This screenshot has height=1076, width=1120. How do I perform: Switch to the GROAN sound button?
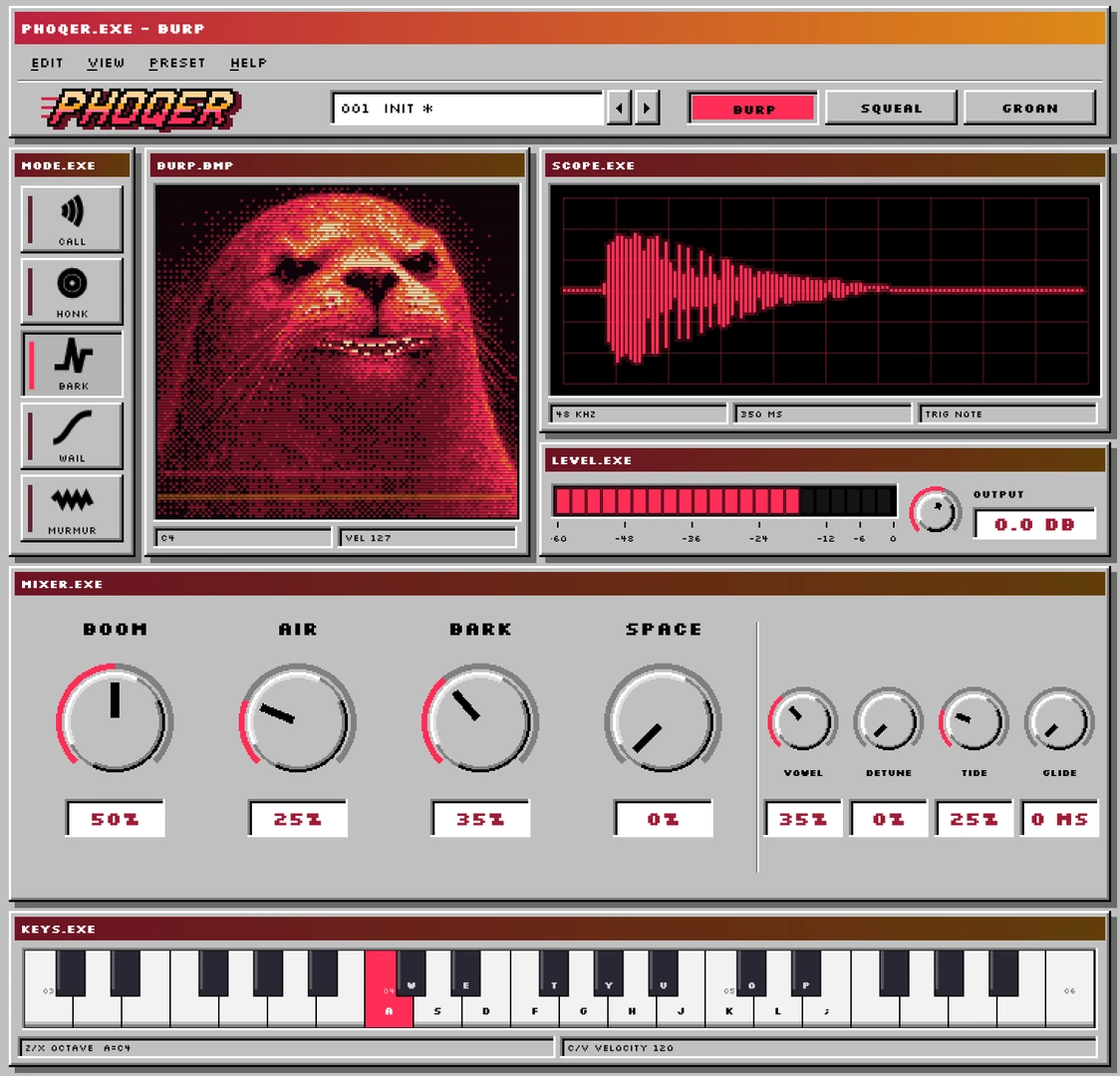pyautogui.click(x=1029, y=108)
